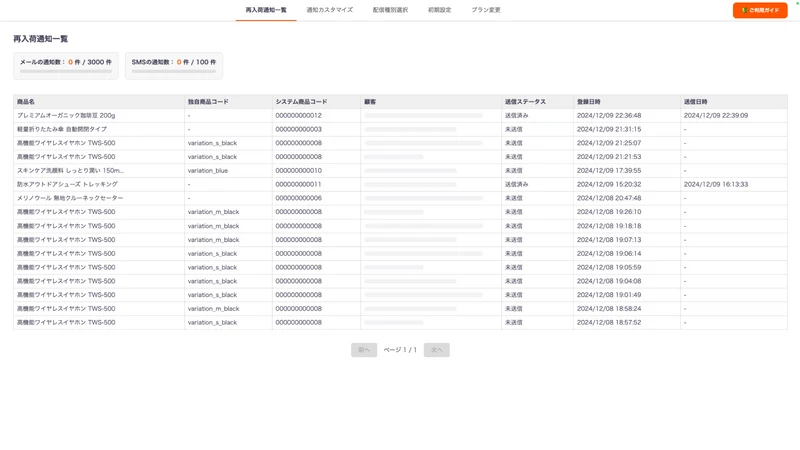Image resolution: width=800 pixels, height=450 pixels.
Task: Click system code 000000000006
Action: click(x=298, y=198)
